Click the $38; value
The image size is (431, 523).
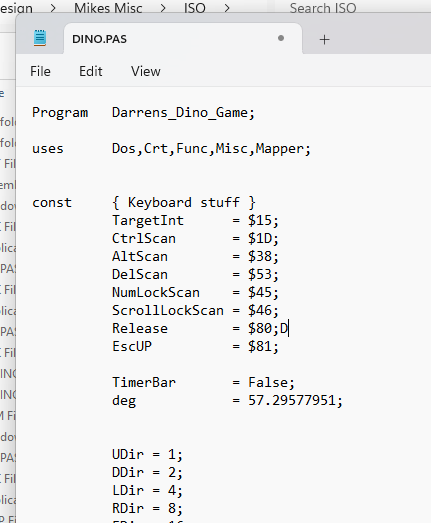click(x=263, y=256)
